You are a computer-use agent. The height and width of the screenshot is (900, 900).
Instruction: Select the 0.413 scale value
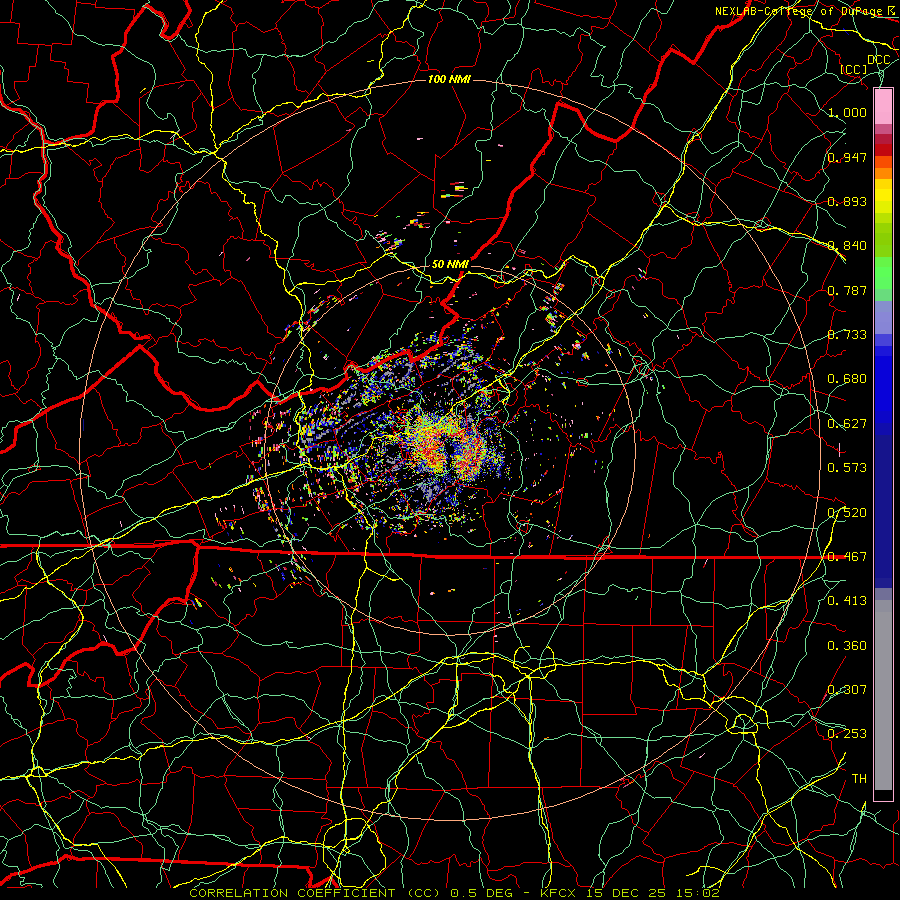[847, 601]
